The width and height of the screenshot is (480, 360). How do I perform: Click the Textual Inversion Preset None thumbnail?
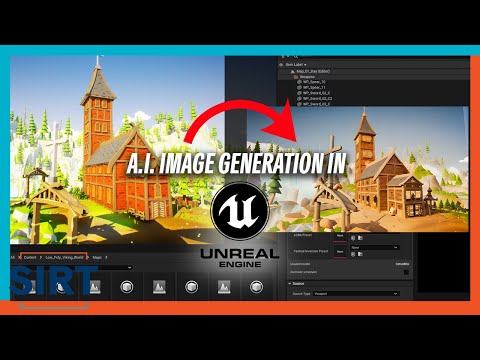[x=340, y=251]
